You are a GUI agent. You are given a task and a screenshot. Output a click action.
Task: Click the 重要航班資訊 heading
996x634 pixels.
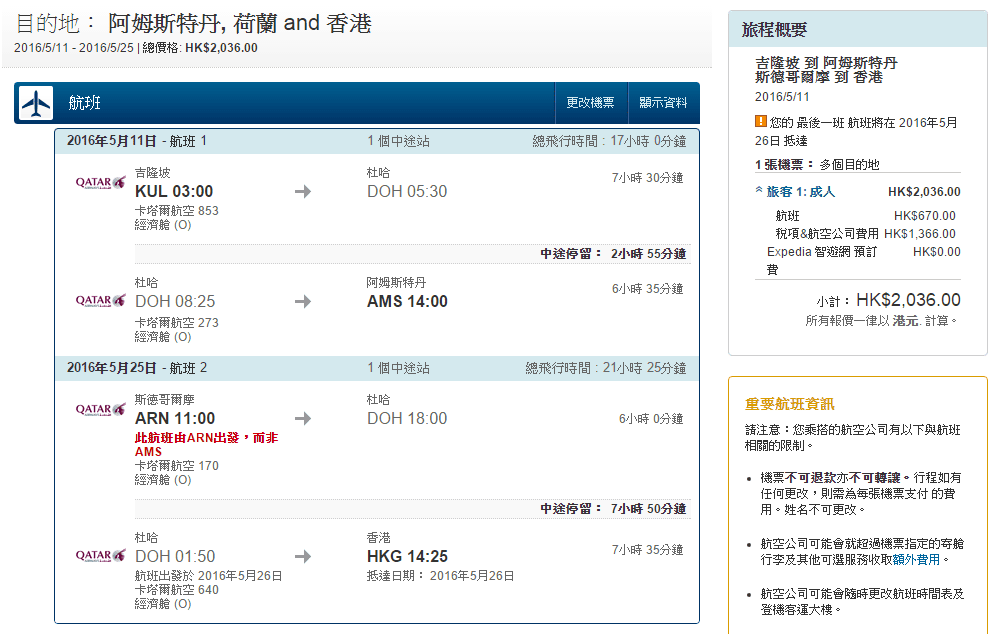[789, 404]
